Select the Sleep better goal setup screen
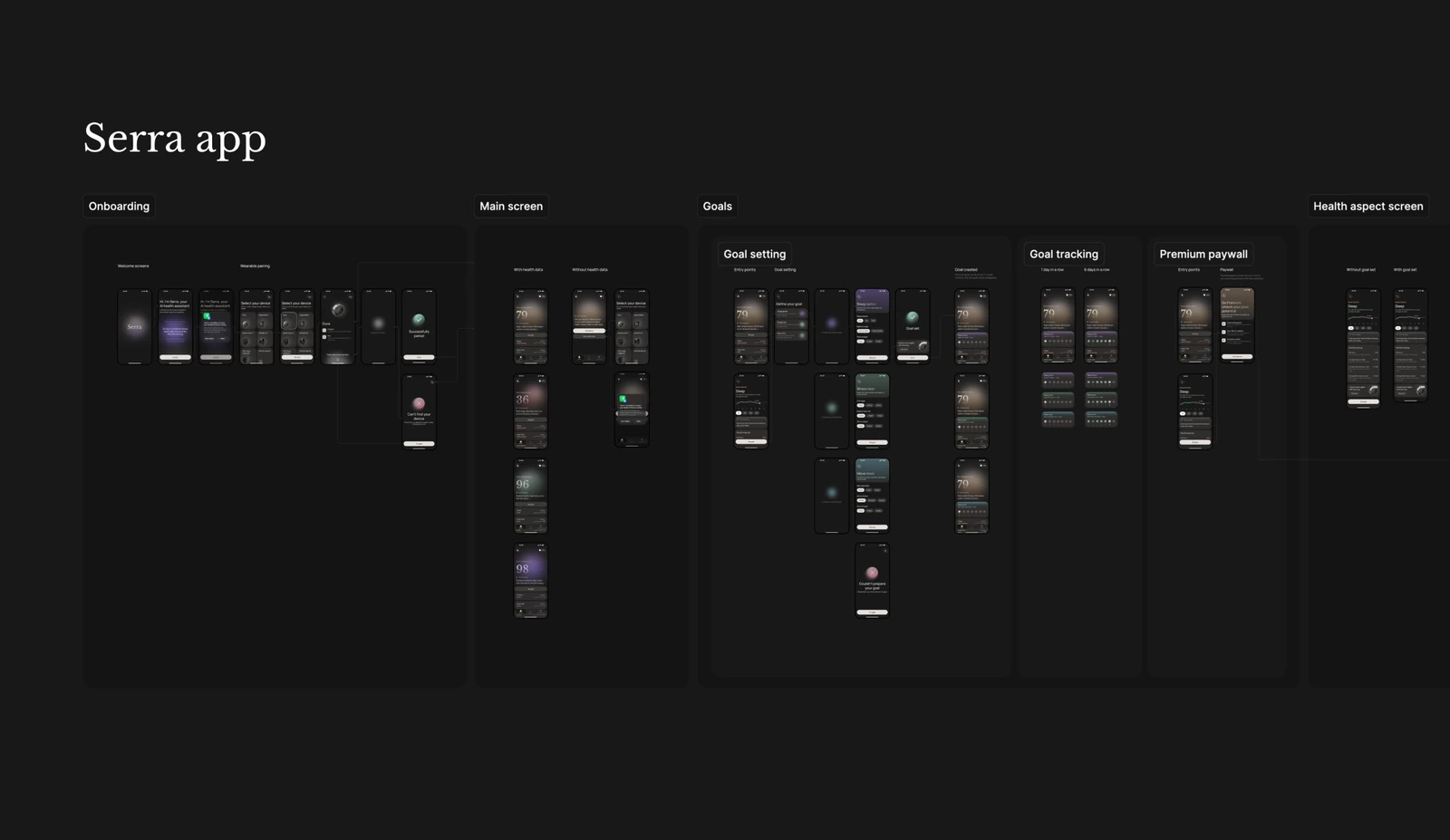 coord(872,327)
